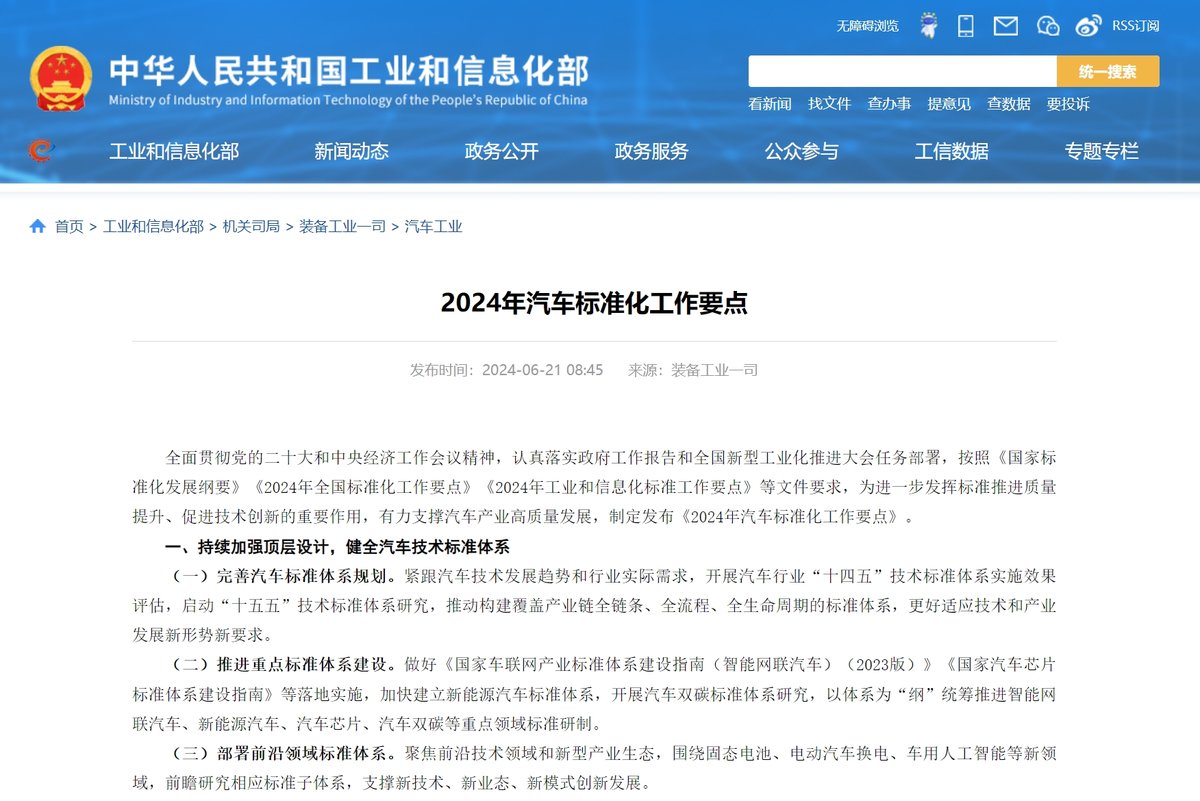1200x801 pixels.
Task: Click the envelope mail icon
Action: pyautogui.click(x=1005, y=25)
